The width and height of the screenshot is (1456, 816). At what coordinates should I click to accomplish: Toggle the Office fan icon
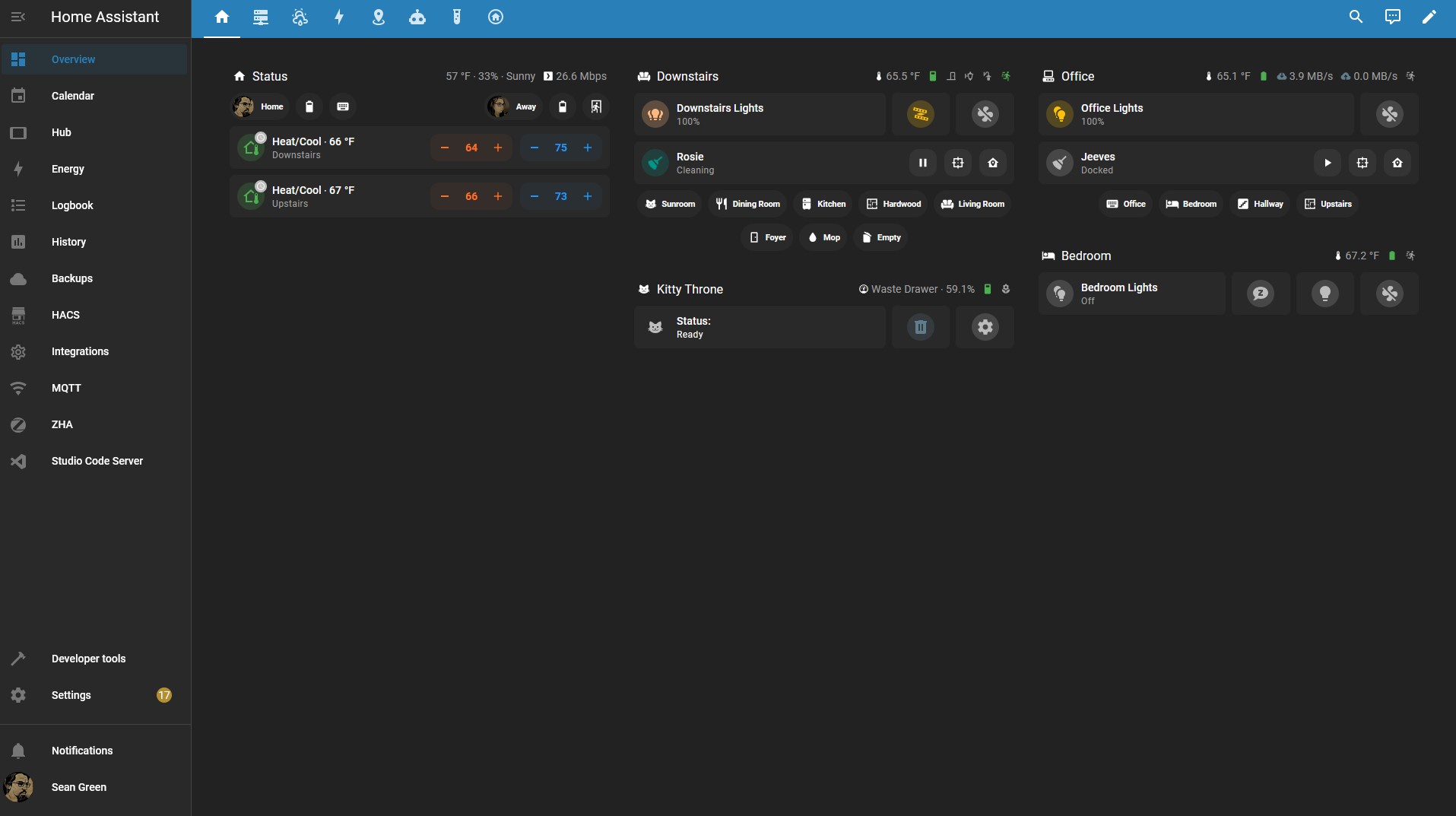point(1389,114)
